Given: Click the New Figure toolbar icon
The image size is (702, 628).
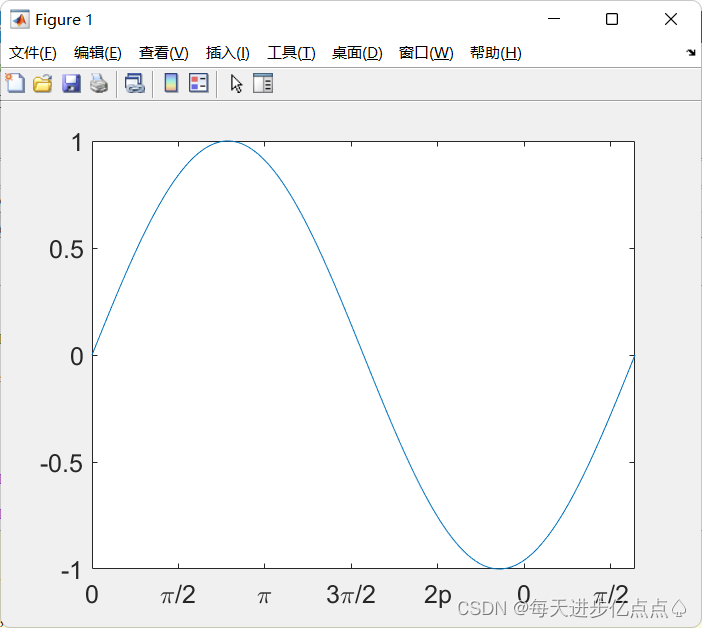Looking at the screenshot, I should (15, 83).
